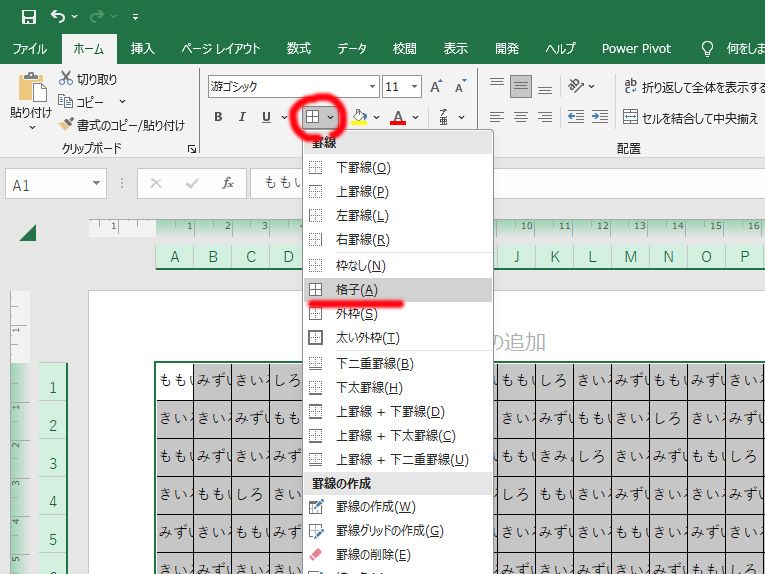Expand the Name Box dropdown for A1
The width and height of the screenshot is (765, 574).
click(97, 184)
